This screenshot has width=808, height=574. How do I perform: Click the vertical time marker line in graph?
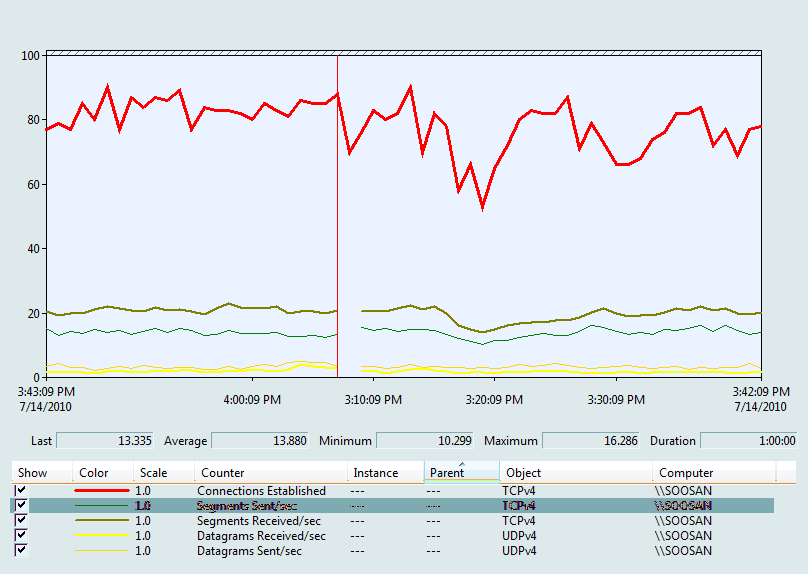[x=338, y=250]
